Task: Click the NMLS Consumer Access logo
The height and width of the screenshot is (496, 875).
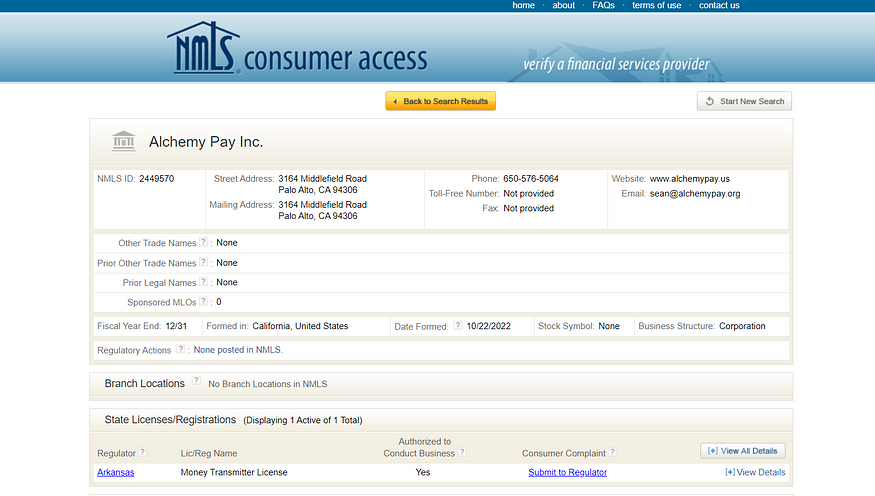Action: pos(297,49)
